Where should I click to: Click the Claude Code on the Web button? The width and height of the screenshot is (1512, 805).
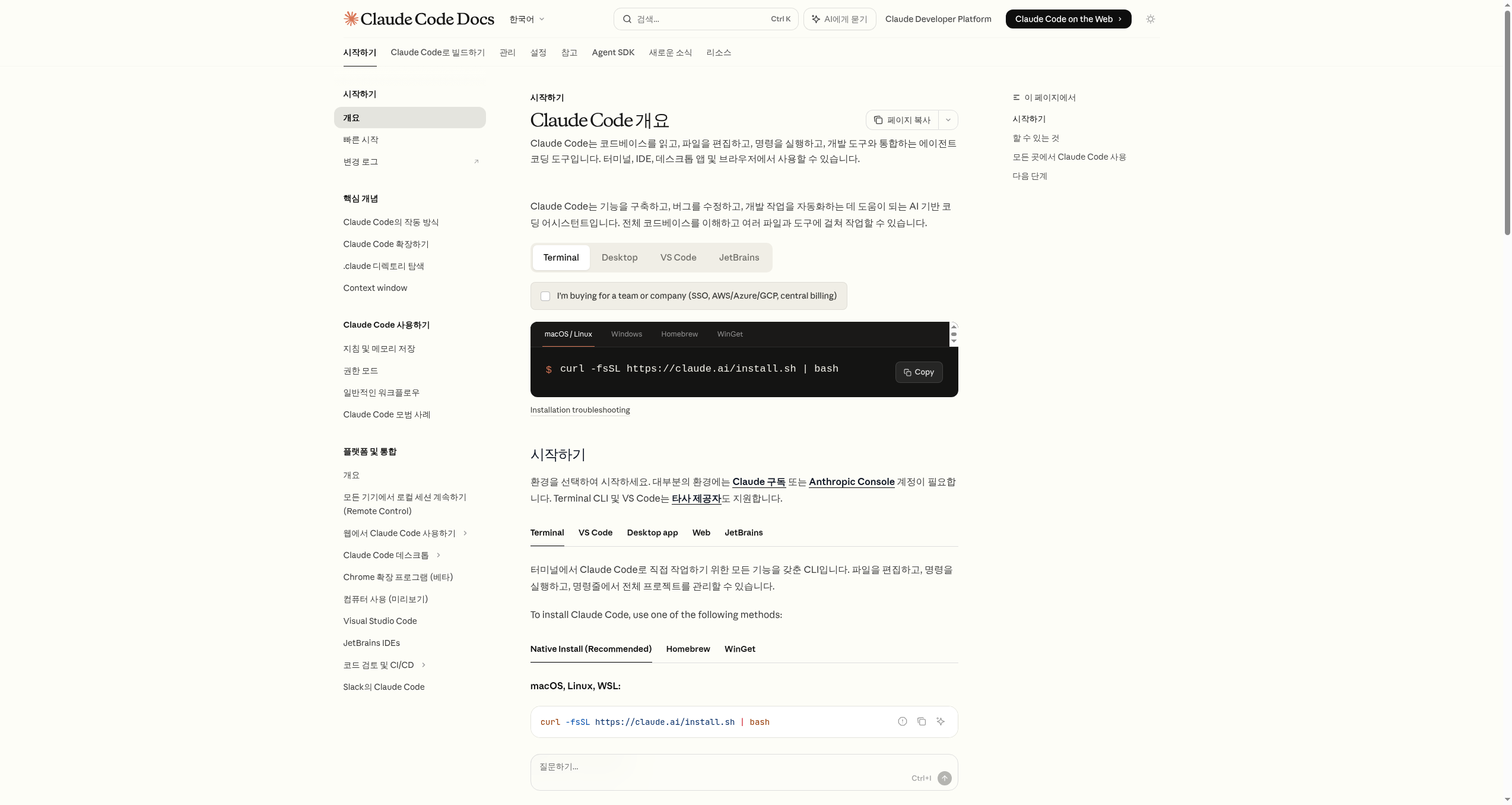click(1068, 19)
